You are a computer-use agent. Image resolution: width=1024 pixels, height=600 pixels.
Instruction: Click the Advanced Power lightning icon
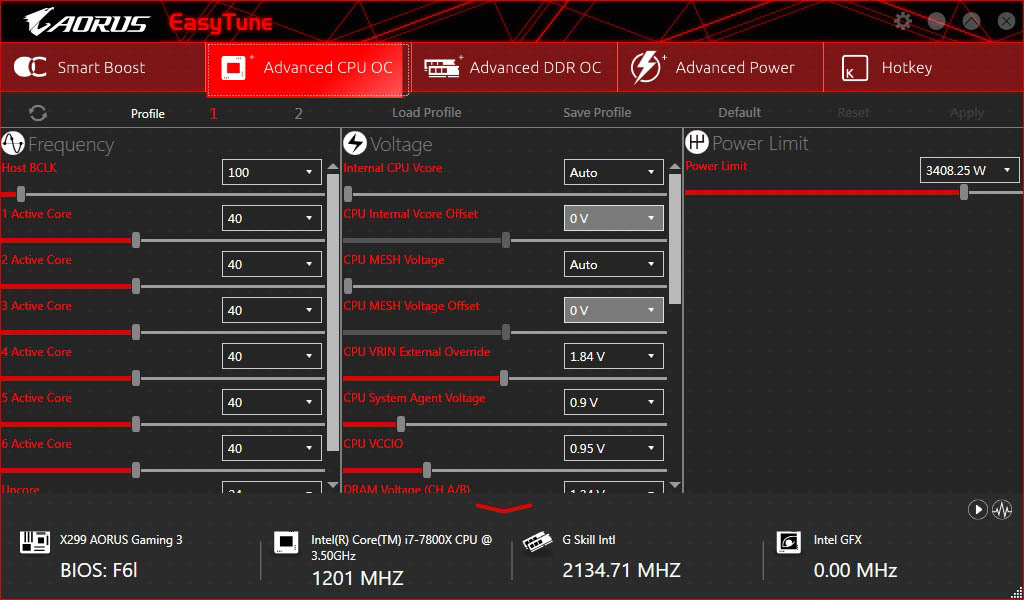(x=646, y=67)
